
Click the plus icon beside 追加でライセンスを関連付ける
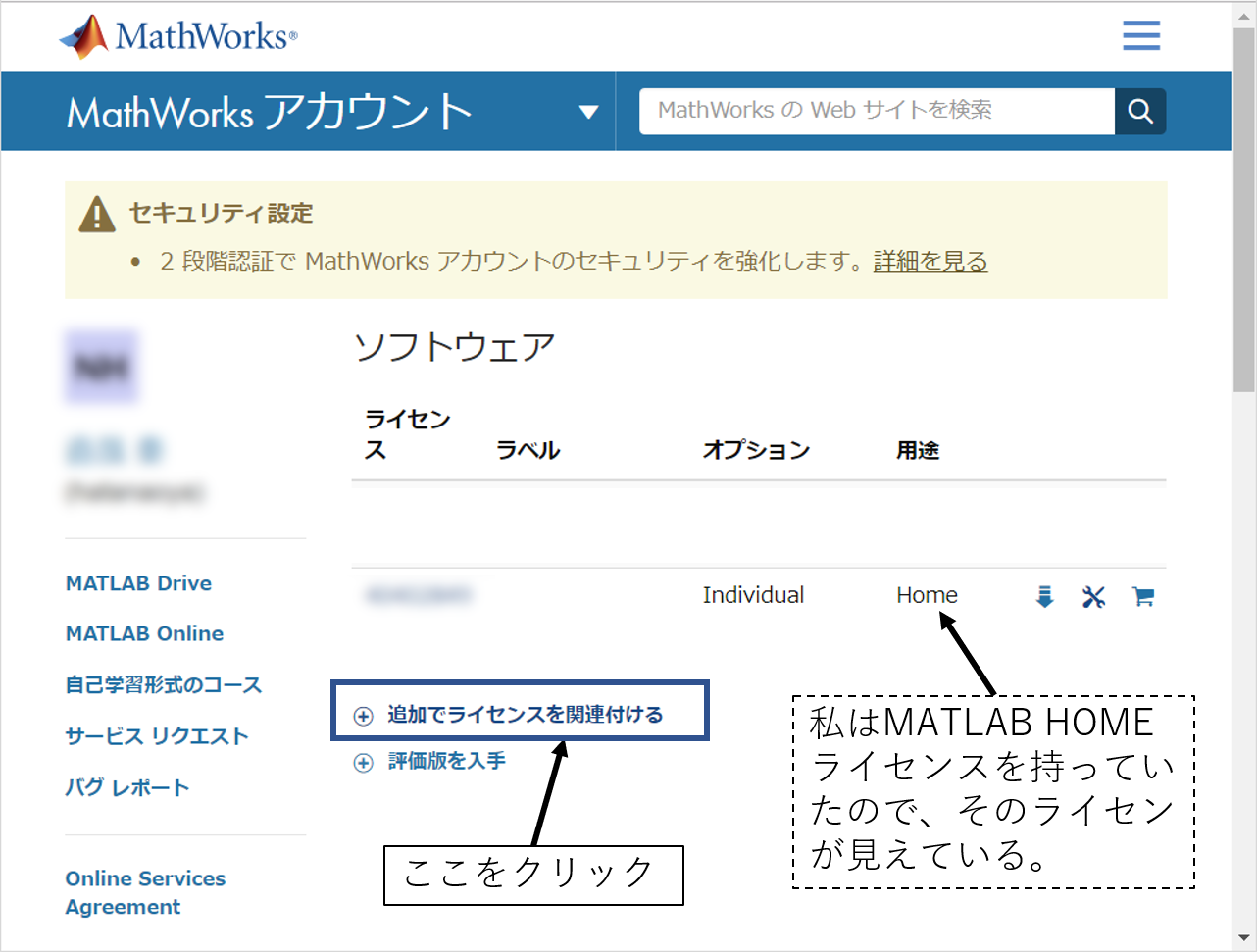(x=364, y=716)
